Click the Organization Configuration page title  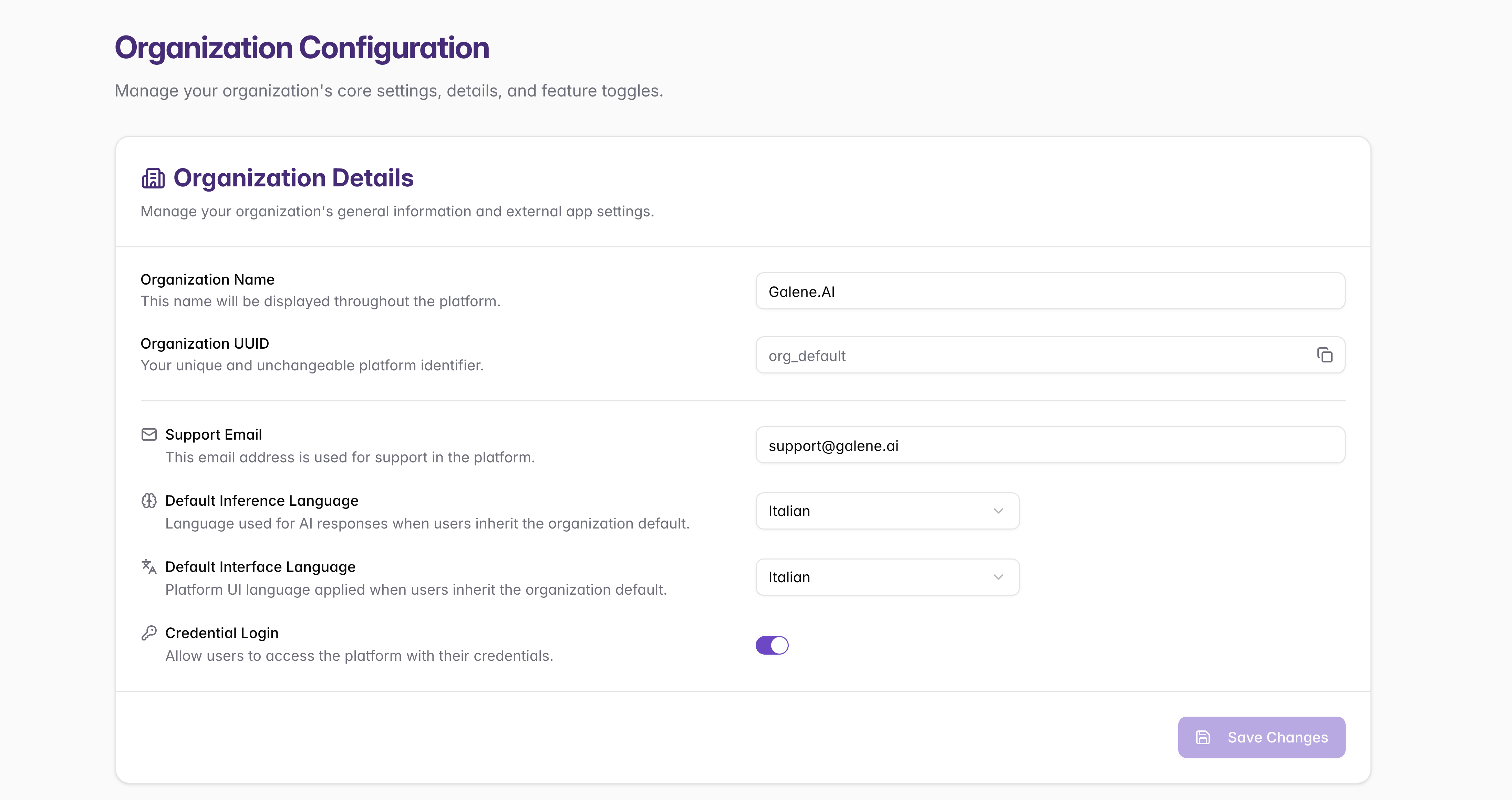(302, 48)
